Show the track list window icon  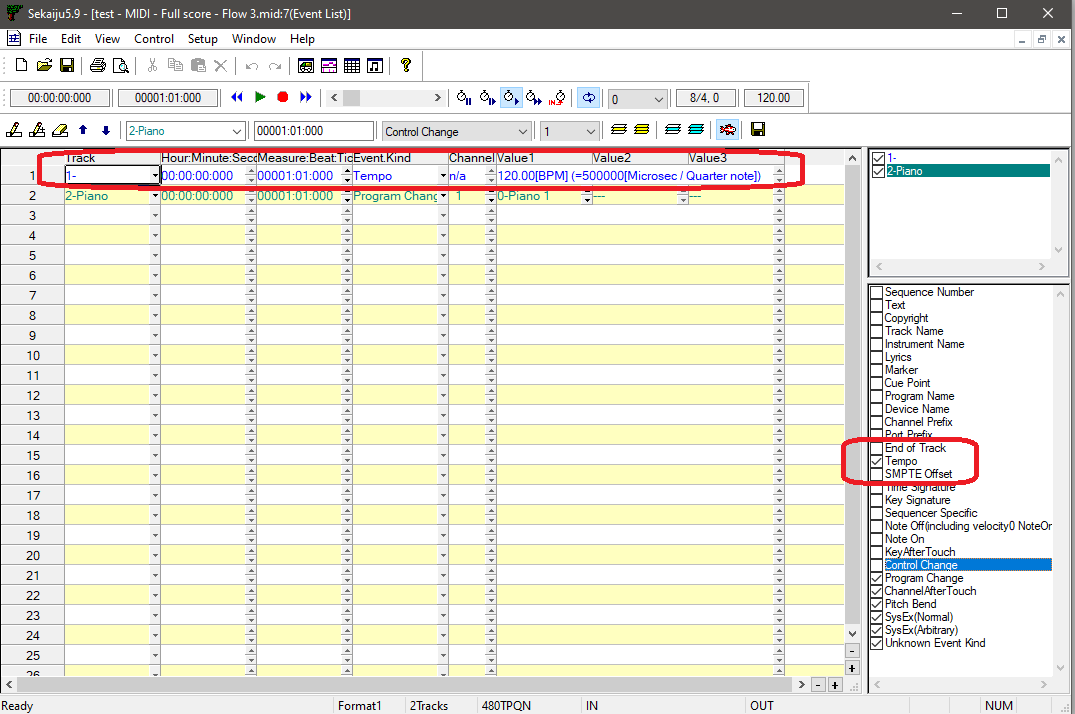(306, 66)
